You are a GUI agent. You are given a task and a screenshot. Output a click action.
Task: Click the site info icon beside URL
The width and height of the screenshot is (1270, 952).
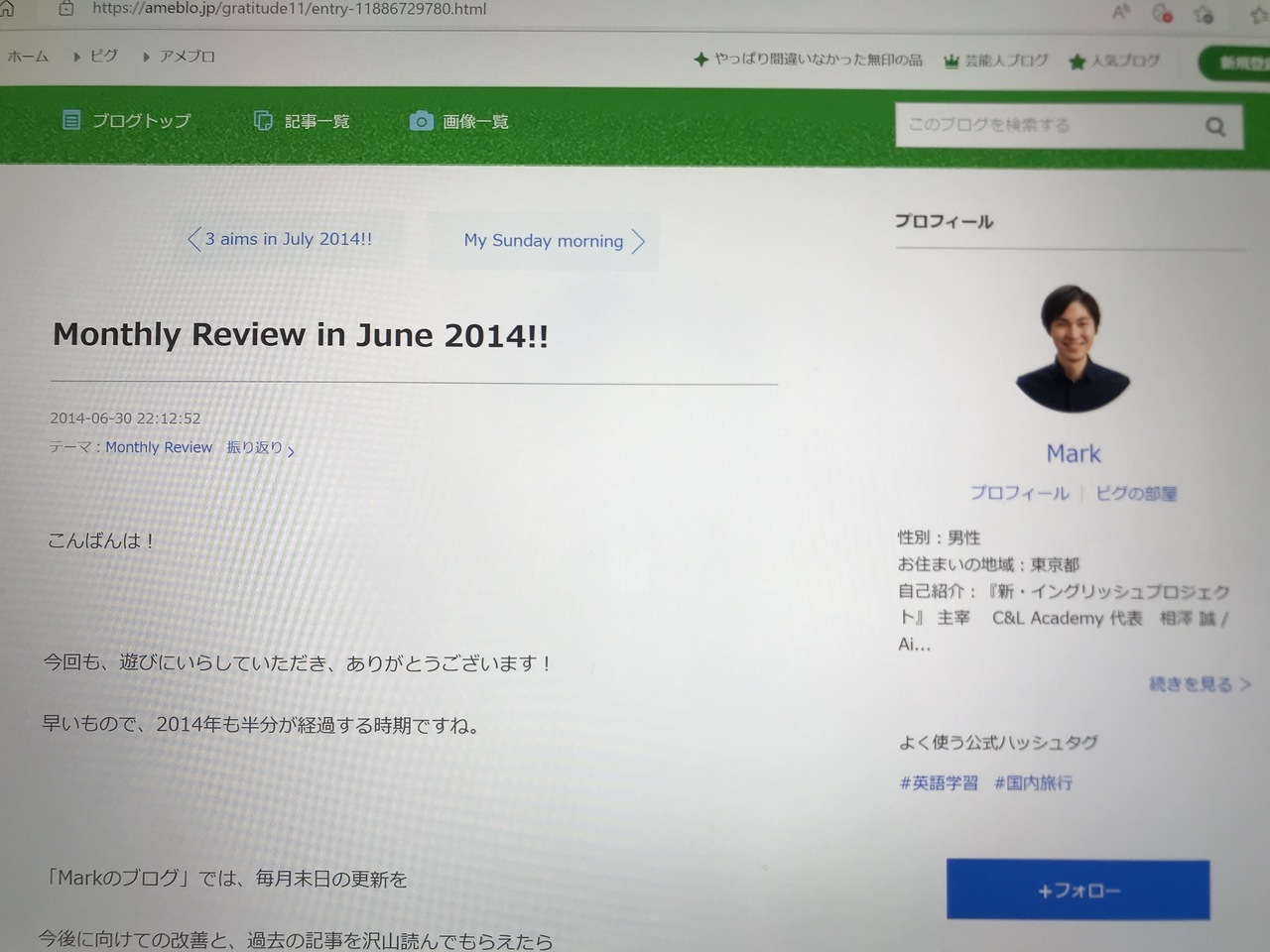click(66, 8)
